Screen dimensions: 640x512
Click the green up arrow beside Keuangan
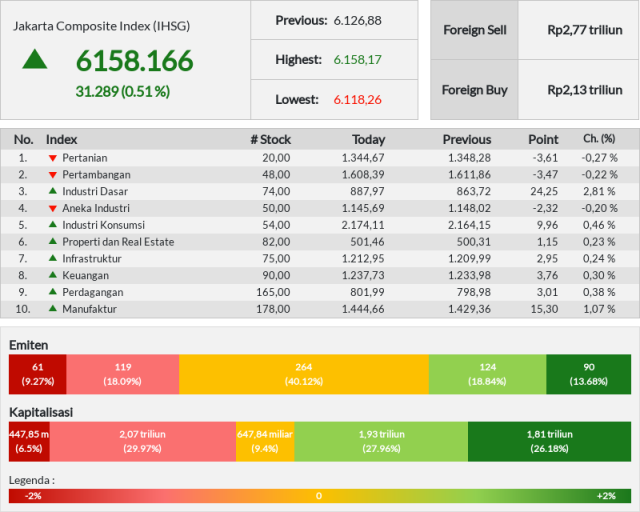click(53, 275)
